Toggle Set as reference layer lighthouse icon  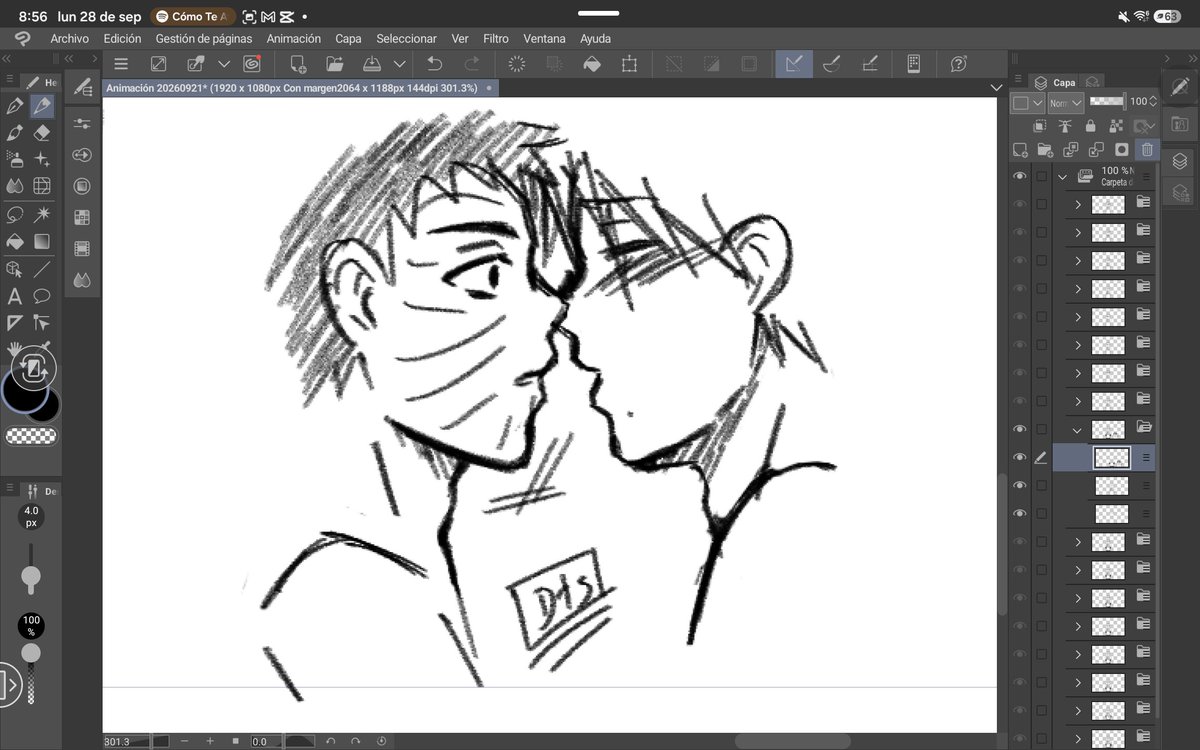tap(1065, 126)
